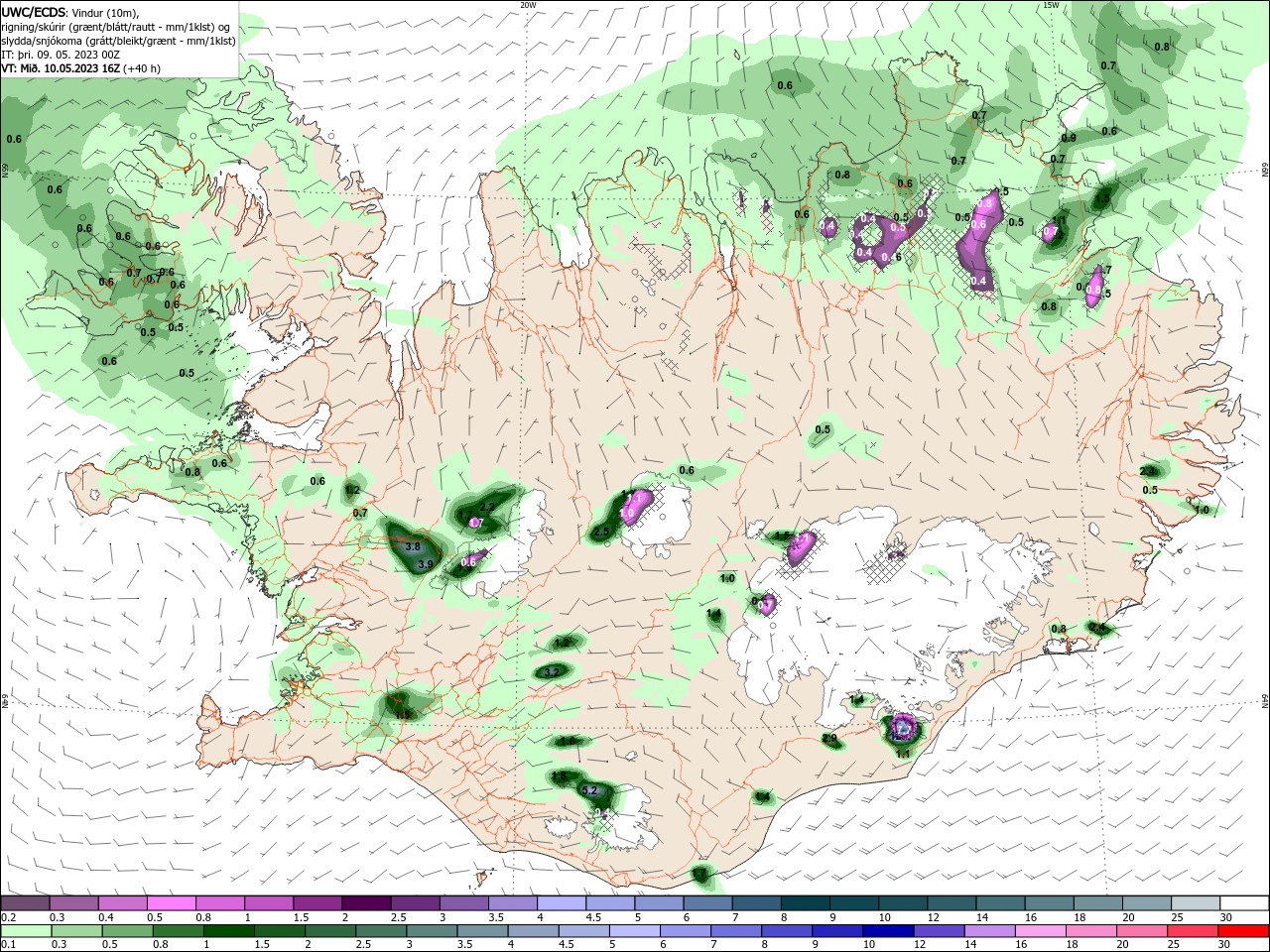Click the snow legend swatch labeled 1.5
The width and height of the screenshot is (1270, 952).
point(317,903)
